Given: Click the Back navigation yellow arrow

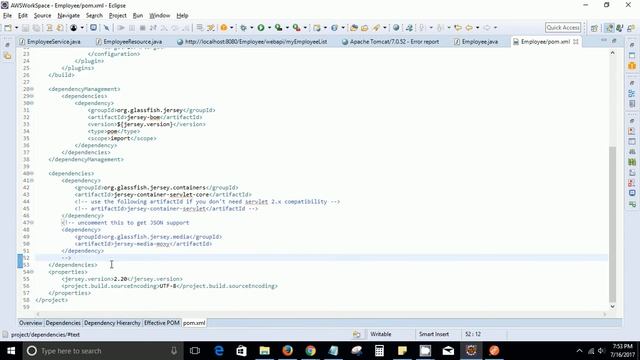Looking at the screenshot, I should tap(469, 28).
